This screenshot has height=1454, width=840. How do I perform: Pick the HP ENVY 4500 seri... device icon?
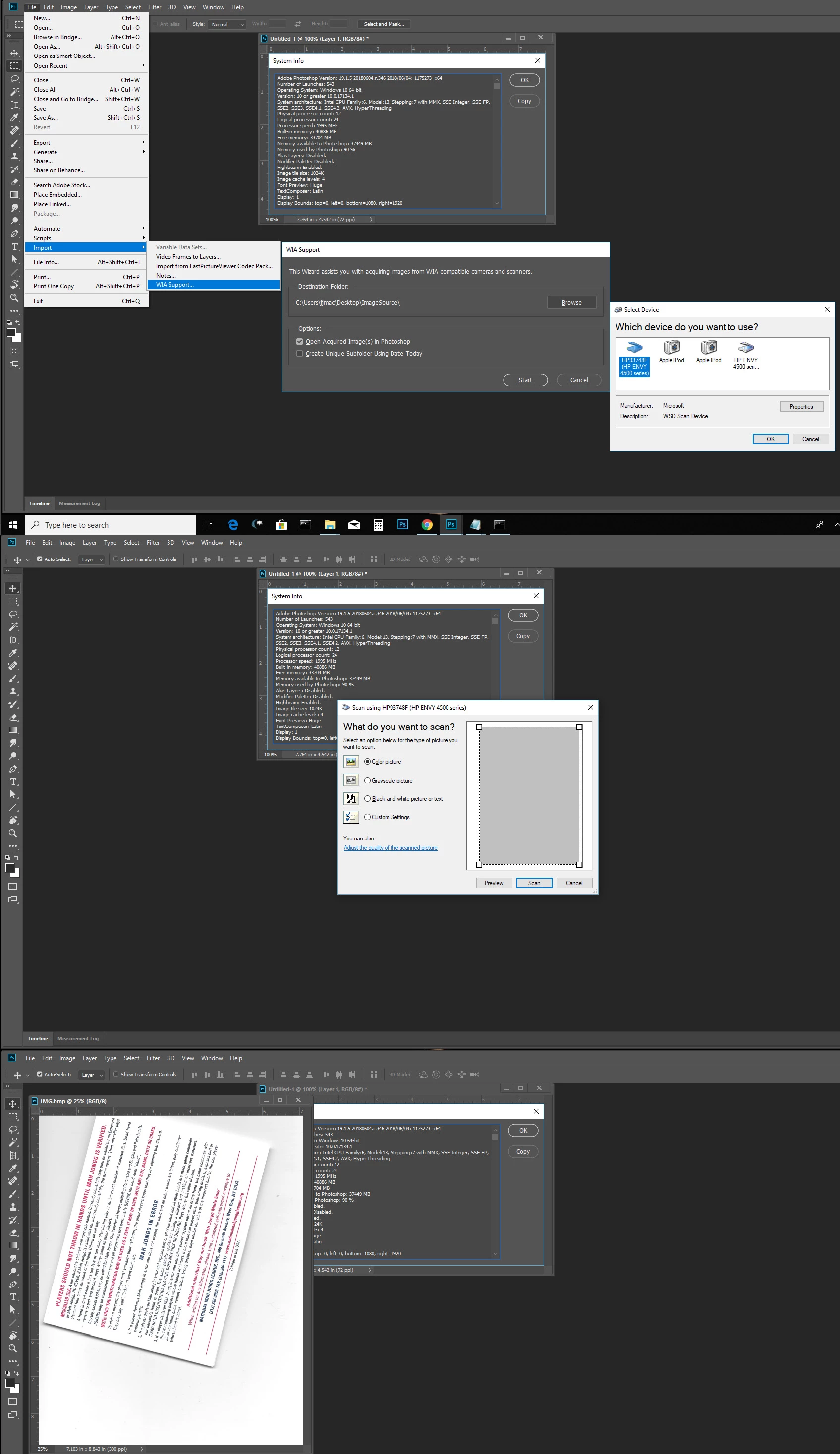(x=746, y=355)
